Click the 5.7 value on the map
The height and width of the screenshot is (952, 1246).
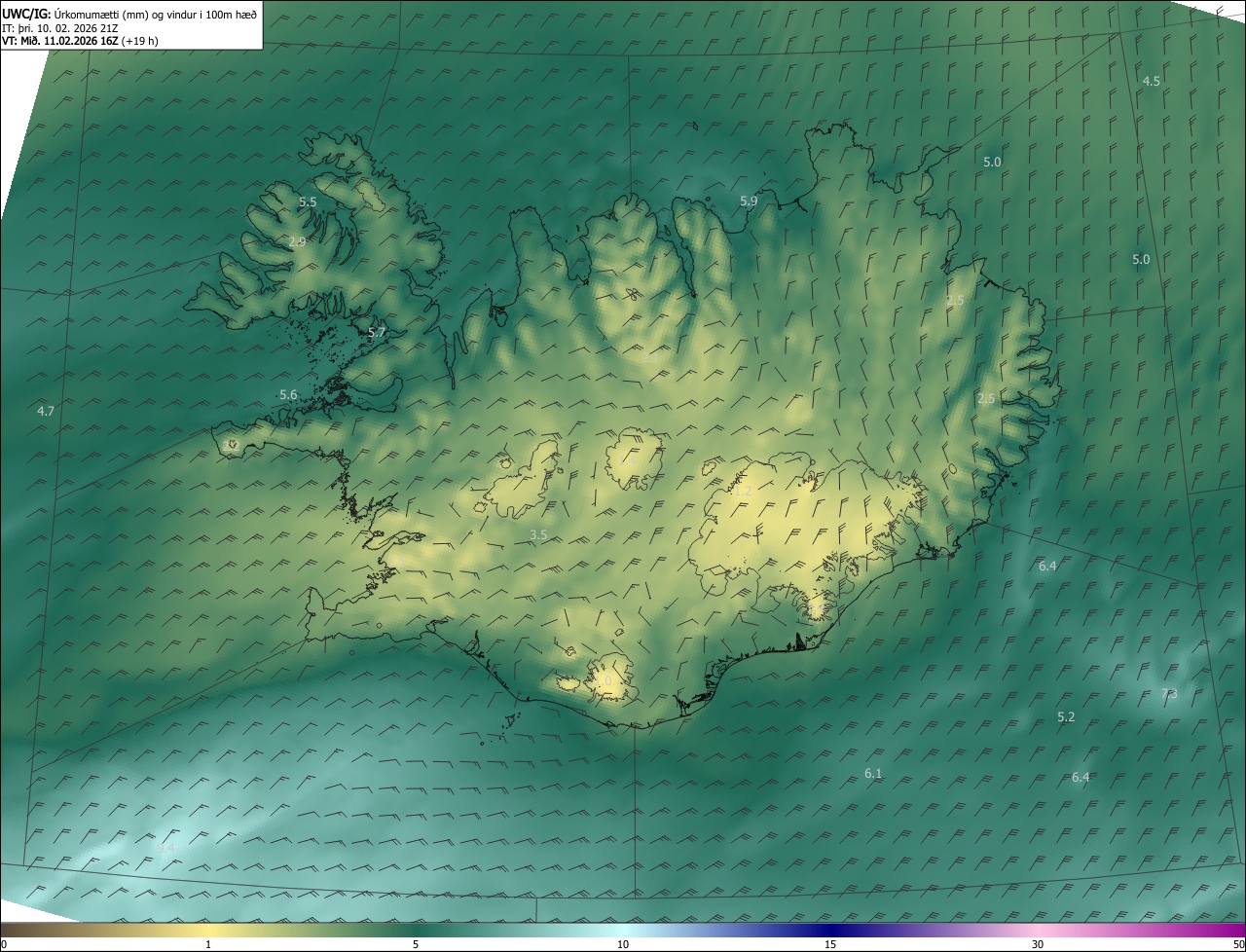pyautogui.click(x=377, y=332)
